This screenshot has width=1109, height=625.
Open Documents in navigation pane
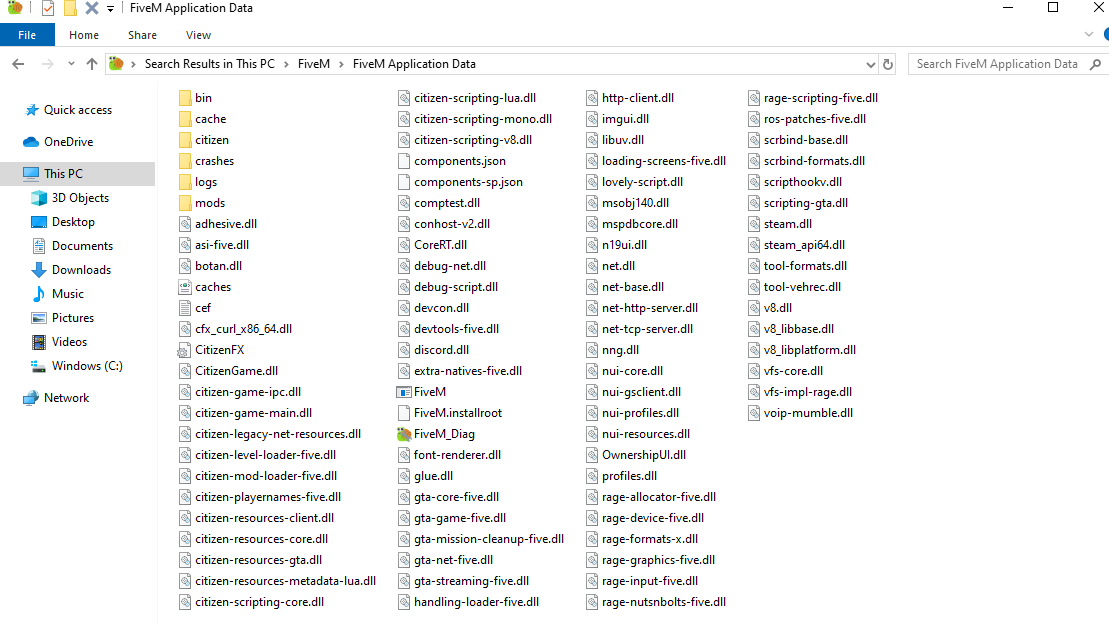tap(82, 246)
